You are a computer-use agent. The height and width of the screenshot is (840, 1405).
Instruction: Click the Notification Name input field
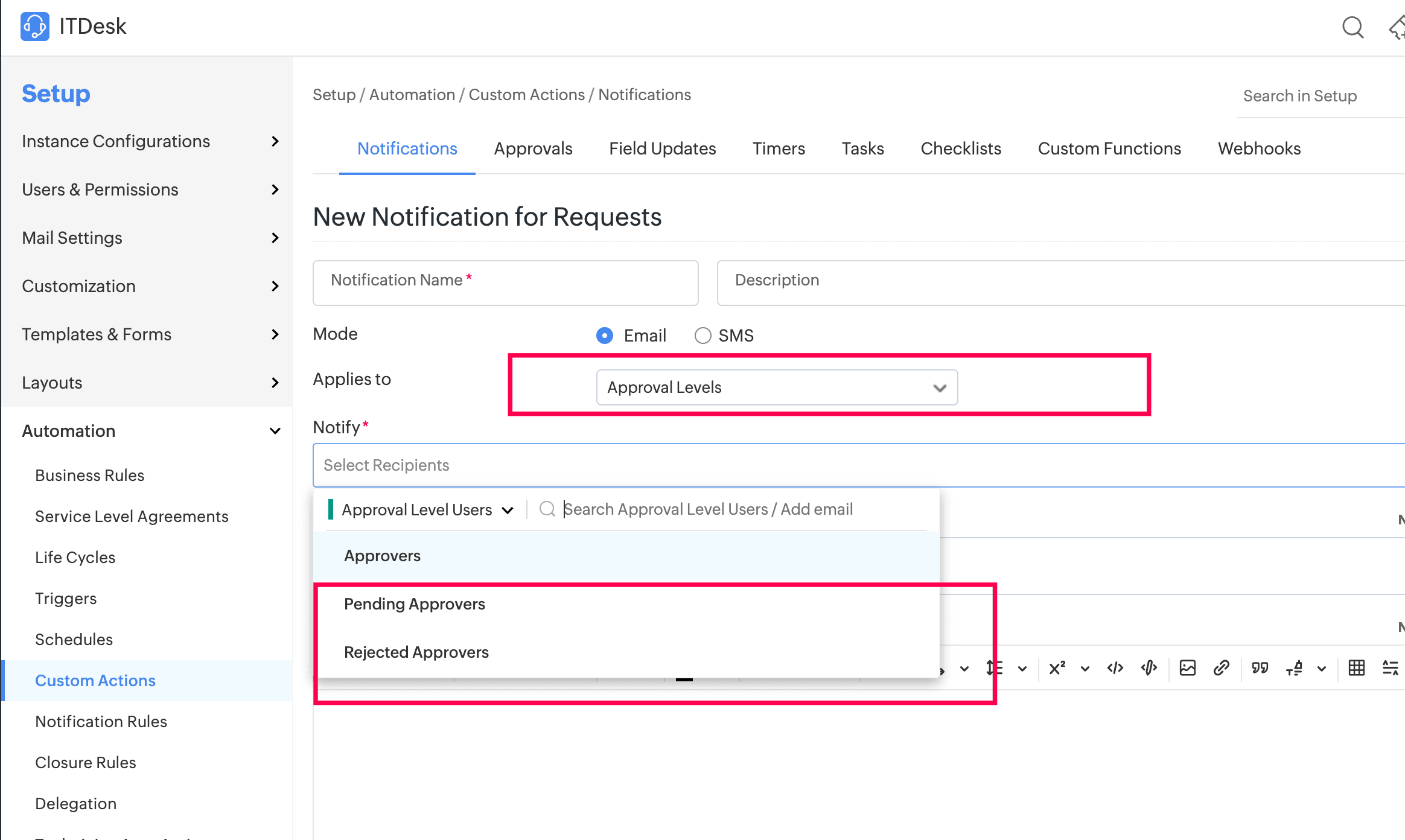[505, 282]
